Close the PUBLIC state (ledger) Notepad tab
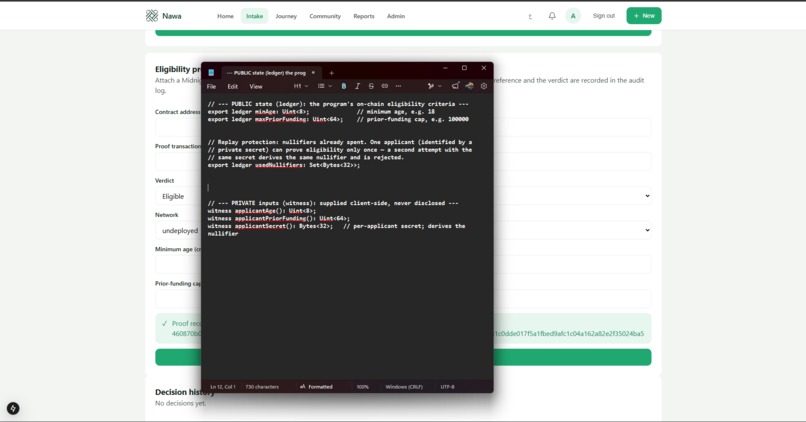 click(x=313, y=73)
